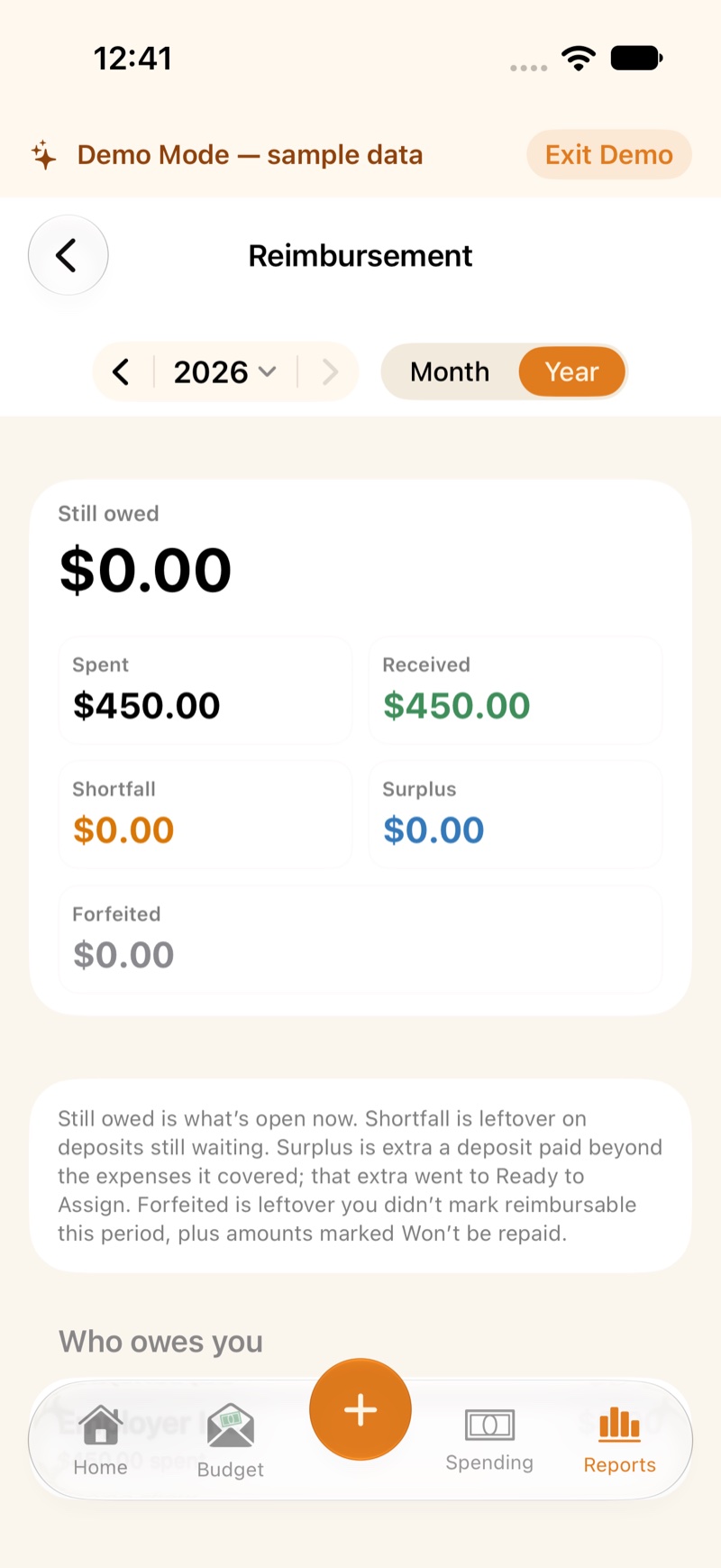This screenshot has width=721, height=1568.
Task: Switch the period toggle to Month
Action: coord(450,371)
